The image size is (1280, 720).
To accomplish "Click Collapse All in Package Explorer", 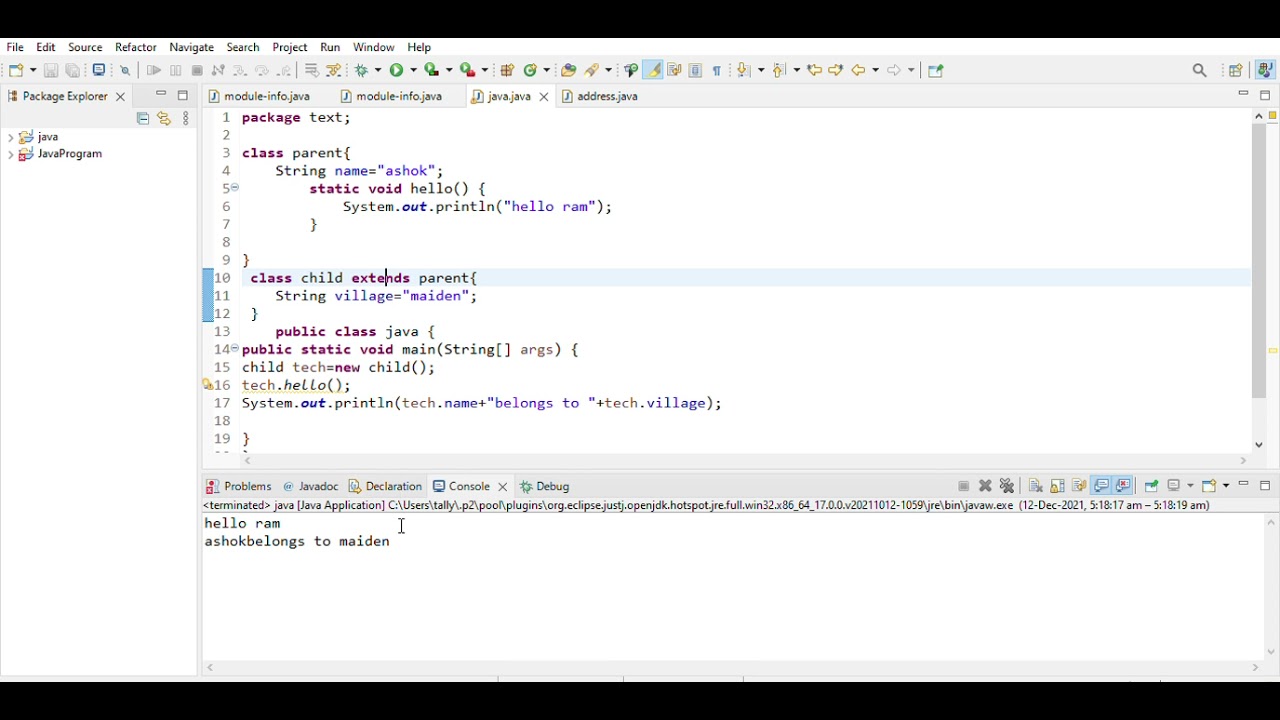I will tap(143, 118).
